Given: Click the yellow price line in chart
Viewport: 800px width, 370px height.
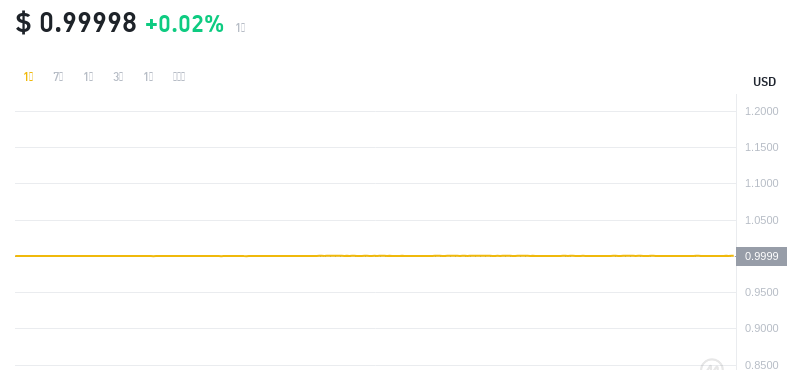Looking at the screenshot, I should pyautogui.click(x=374, y=256).
